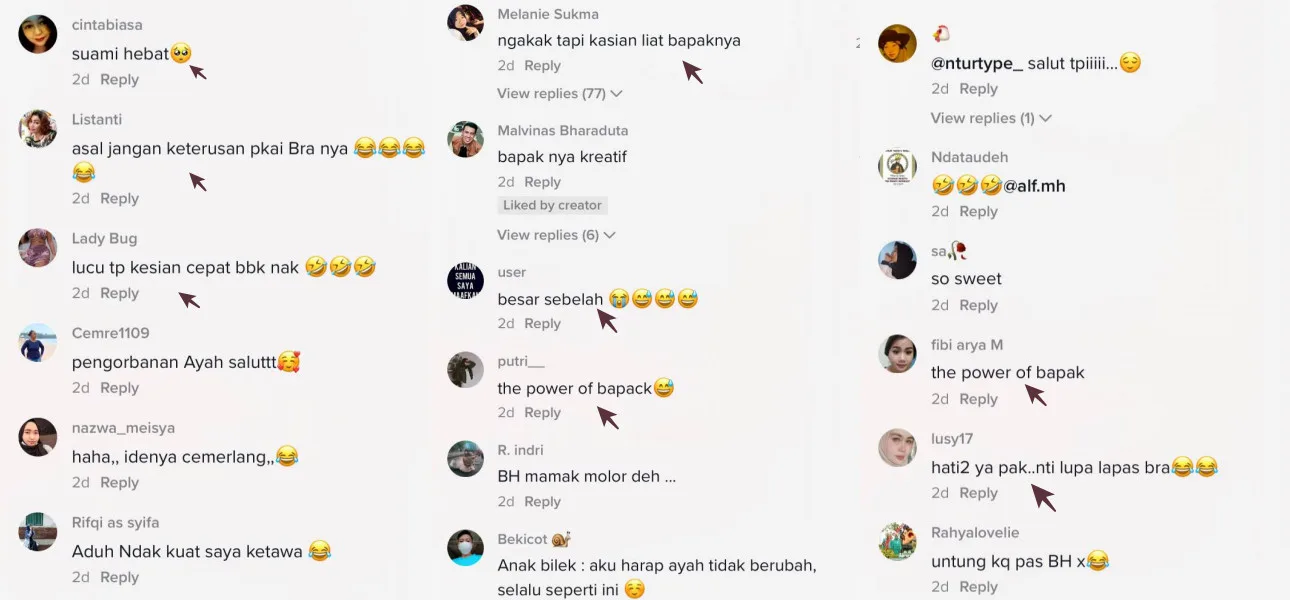Click Bekicot's masked-face avatar
The image size is (1290, 600).
coord(465,548)
